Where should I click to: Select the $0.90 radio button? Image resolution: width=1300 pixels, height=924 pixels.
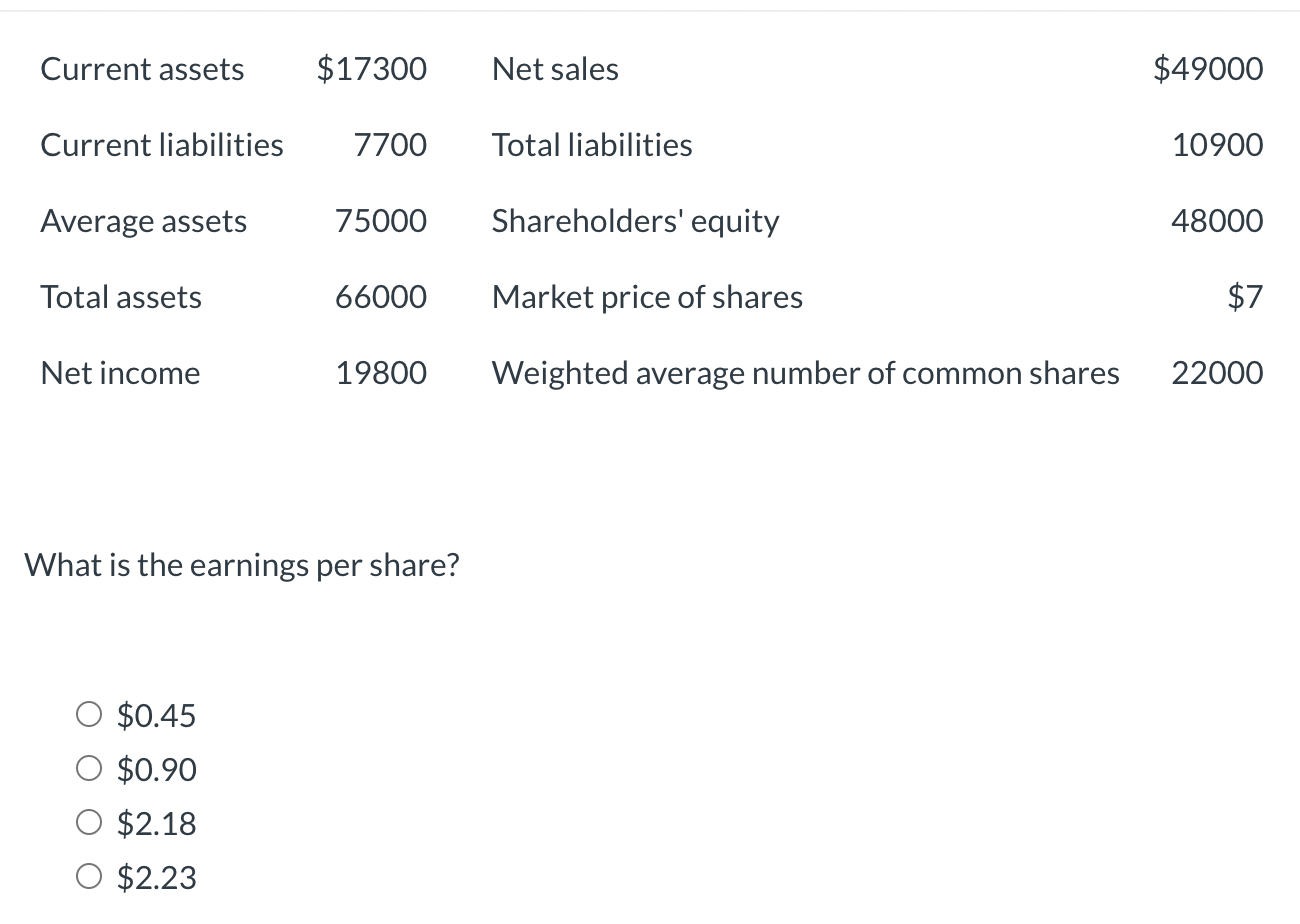[89, 769]
